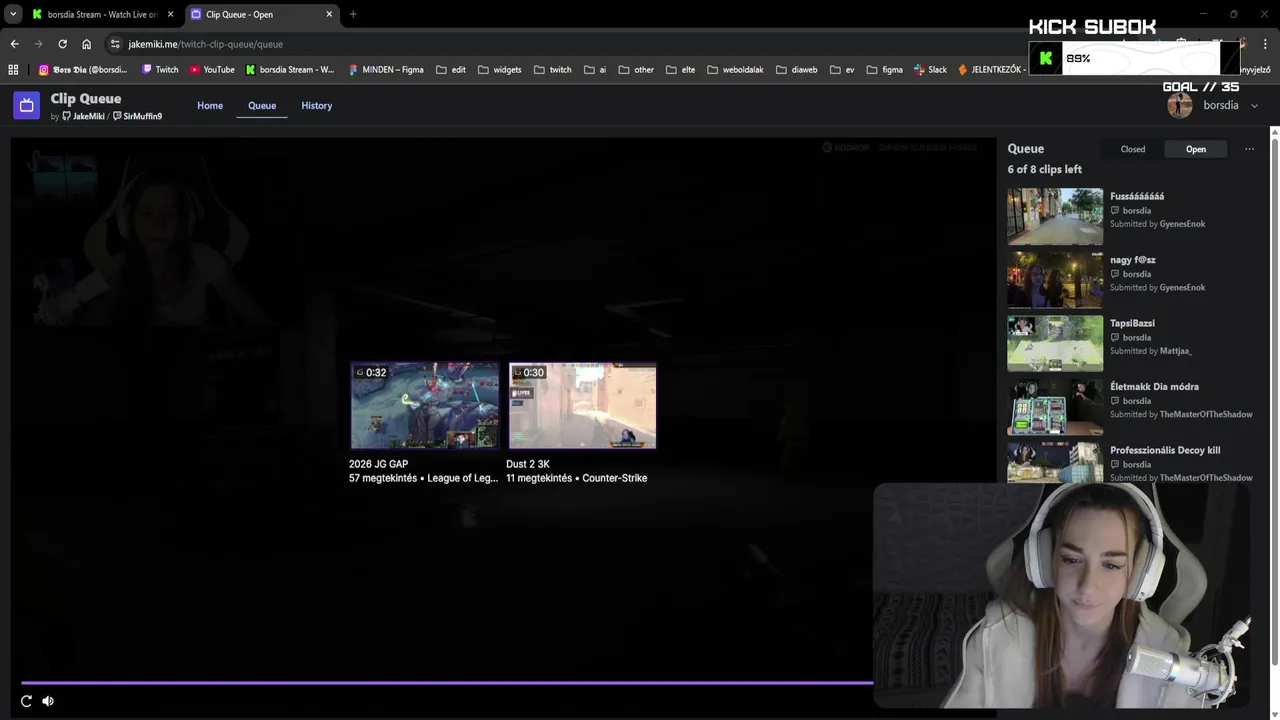This screenshot has height=720, width=1280.
Task: Open the edit bookmarks folder
Action: click(451, 70)
